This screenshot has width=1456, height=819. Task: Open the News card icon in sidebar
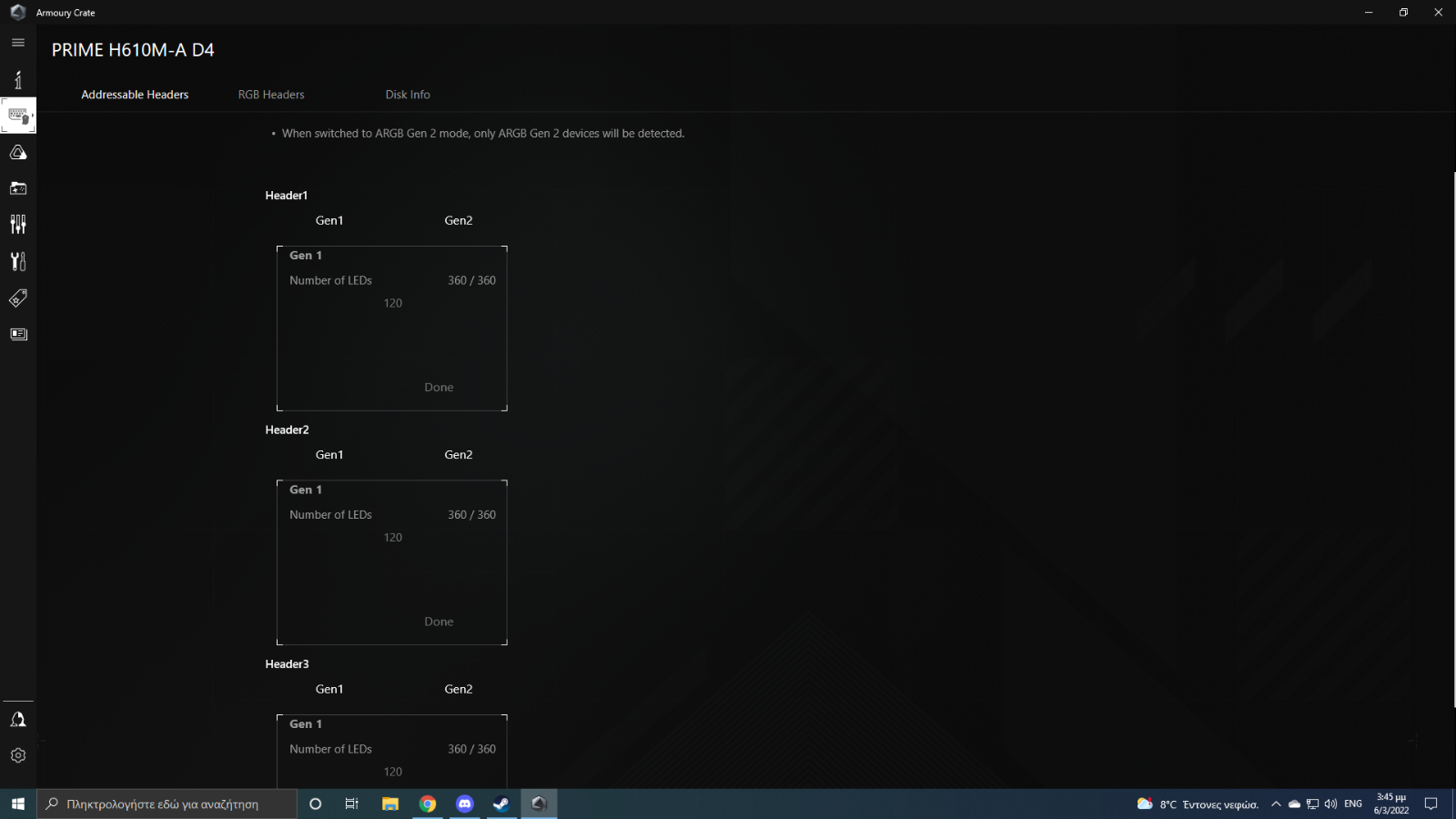17,334
